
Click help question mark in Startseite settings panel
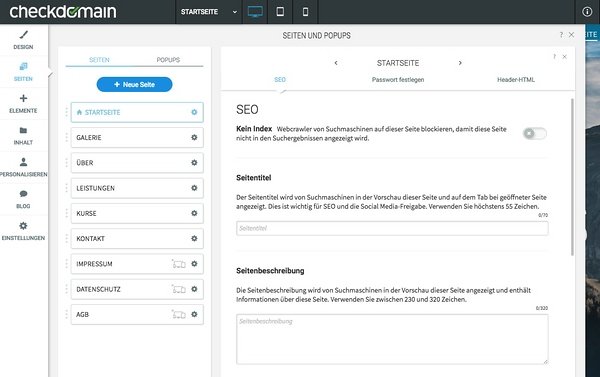click(554, 57)
